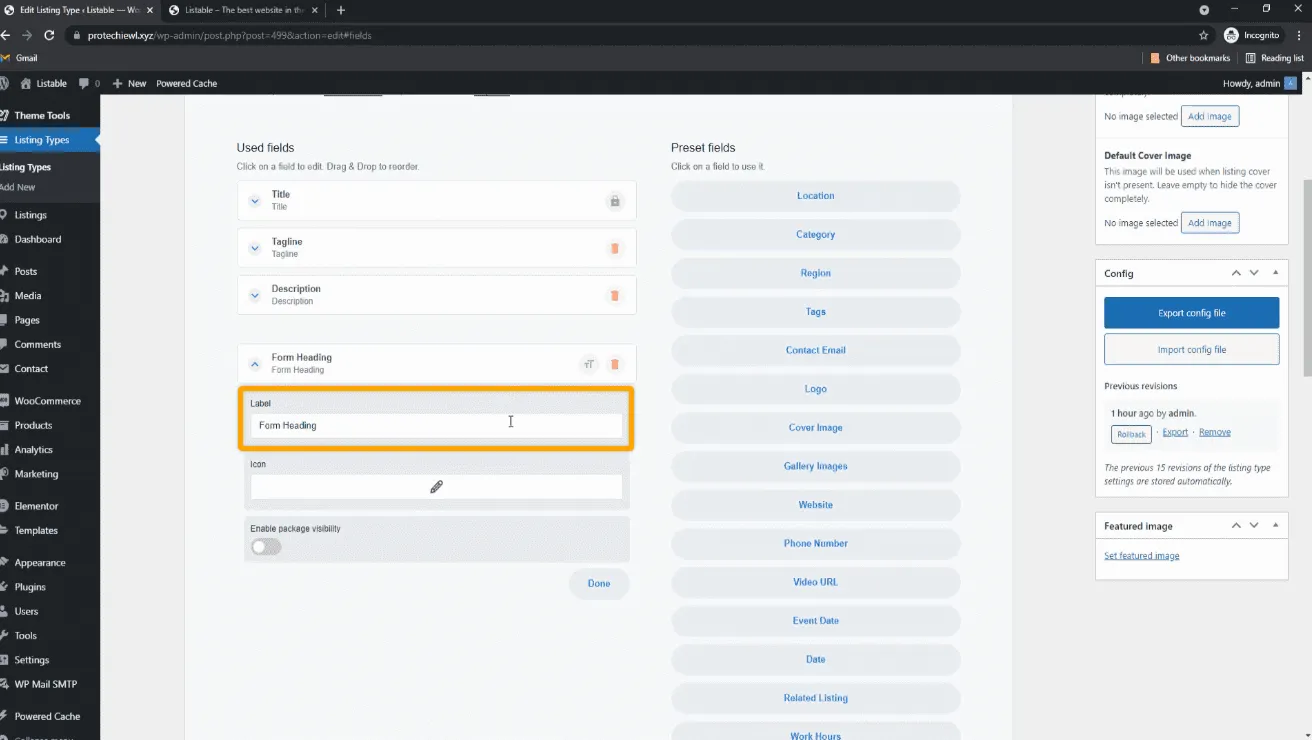The width and height of the screenshot is (1312, 740).
Task: Open WooCommerce in the admin sidebar
Action: click(47, 401)
